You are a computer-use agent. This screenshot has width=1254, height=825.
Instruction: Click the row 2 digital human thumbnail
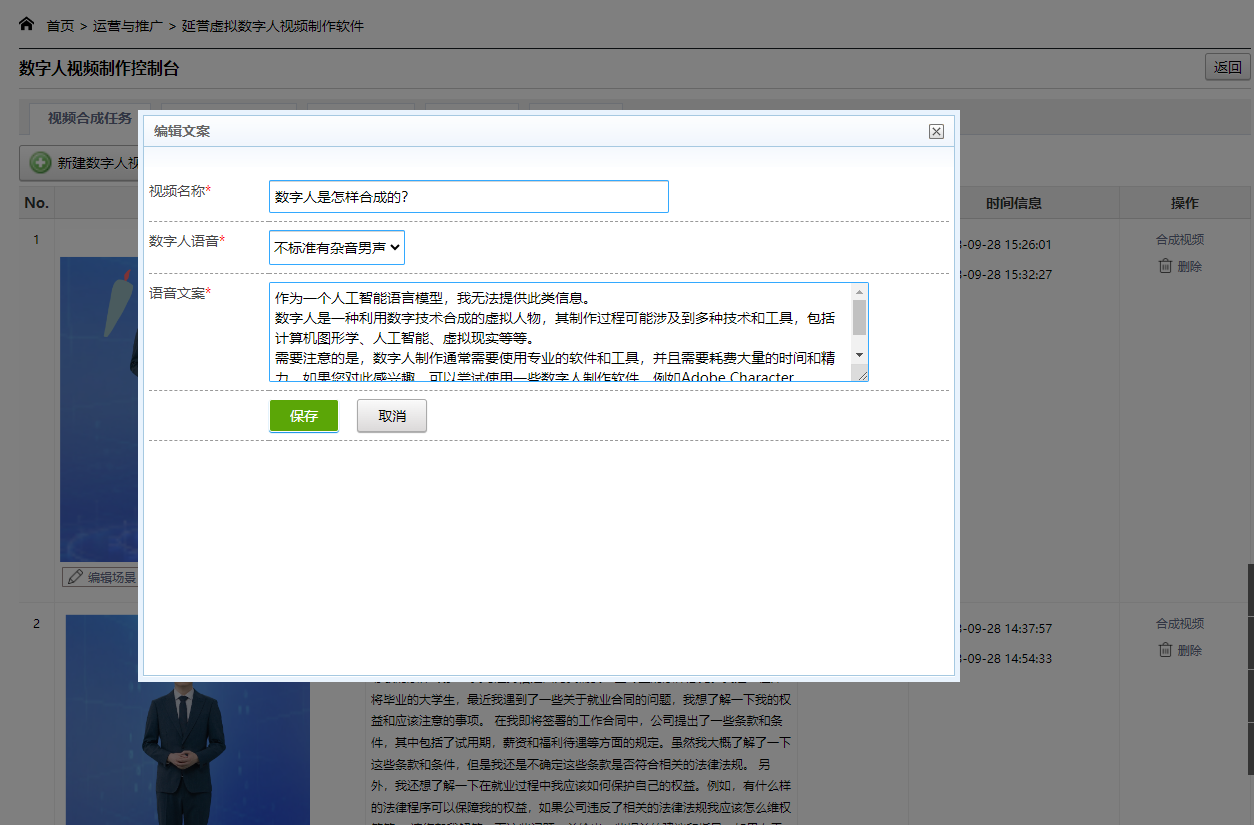pyautogui.click(x=188, y=720)
